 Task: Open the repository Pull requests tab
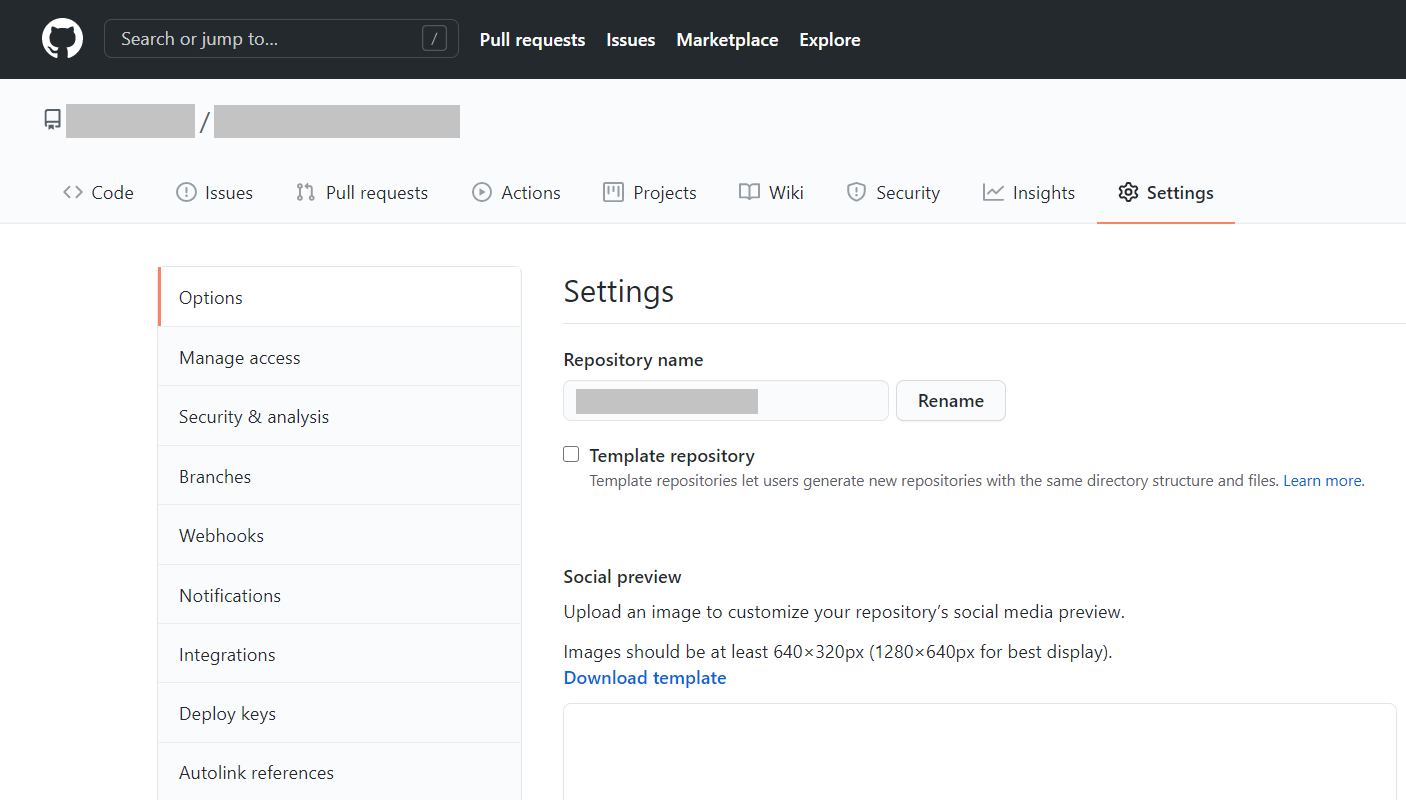tap(362, 193)
